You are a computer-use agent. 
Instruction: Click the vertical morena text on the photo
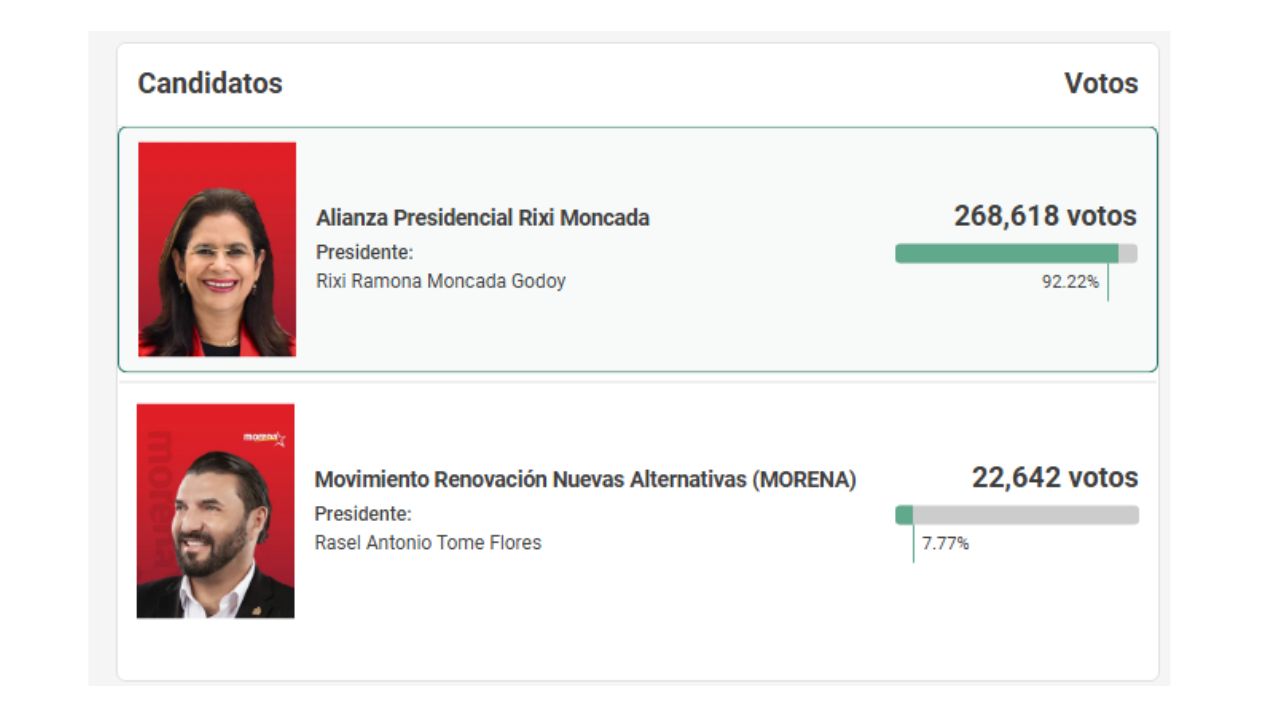(x=155, y=498)
